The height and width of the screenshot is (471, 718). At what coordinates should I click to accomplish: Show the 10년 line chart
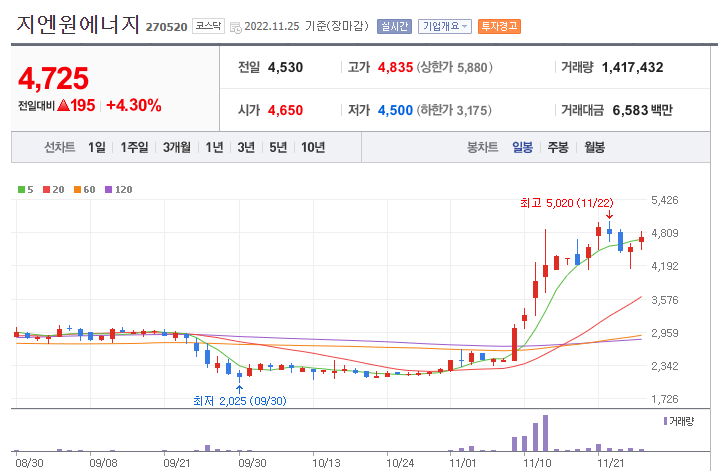coord(313,147)
